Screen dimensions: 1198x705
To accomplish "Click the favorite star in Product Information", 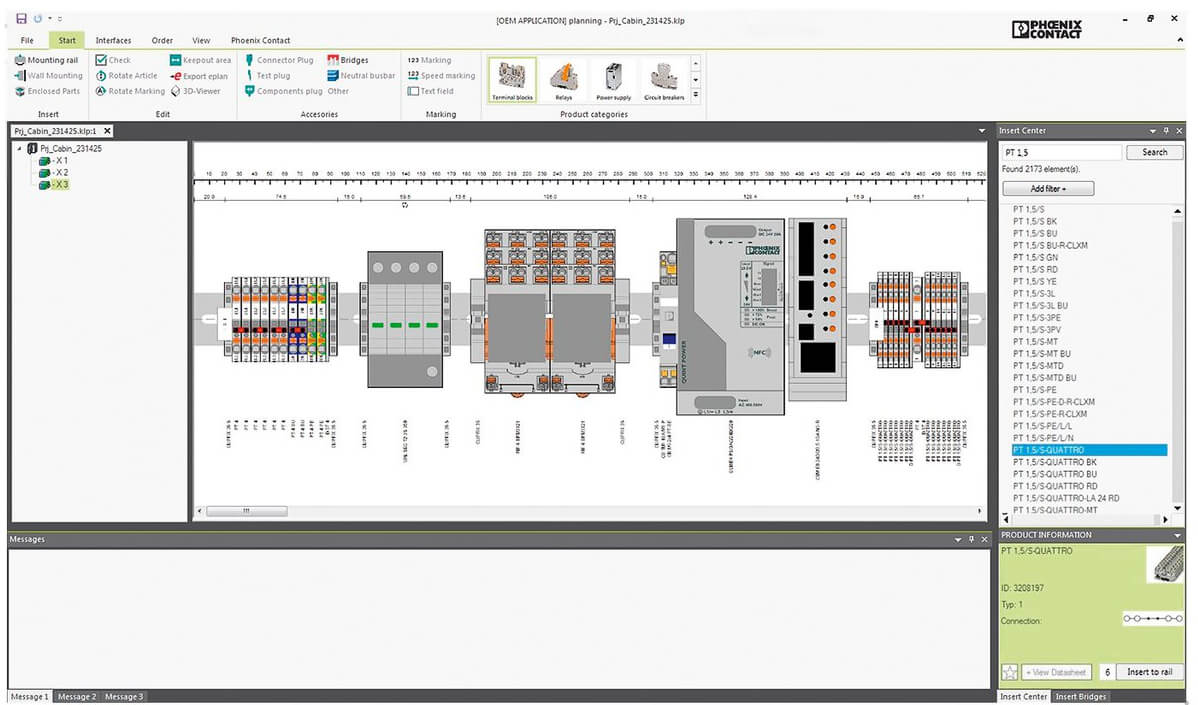I will click(1009, 673).
